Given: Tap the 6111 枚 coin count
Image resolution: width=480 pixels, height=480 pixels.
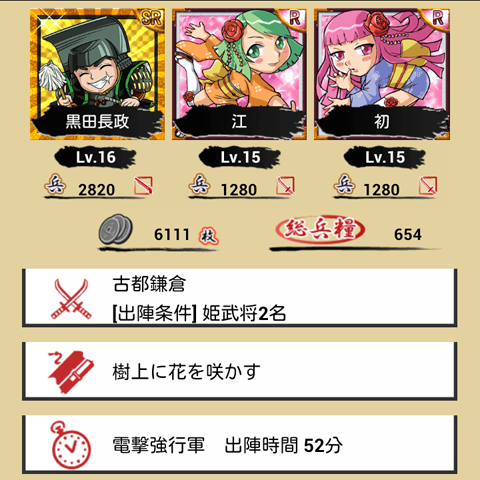Looking at the screenshot, I should pos(186,235).
